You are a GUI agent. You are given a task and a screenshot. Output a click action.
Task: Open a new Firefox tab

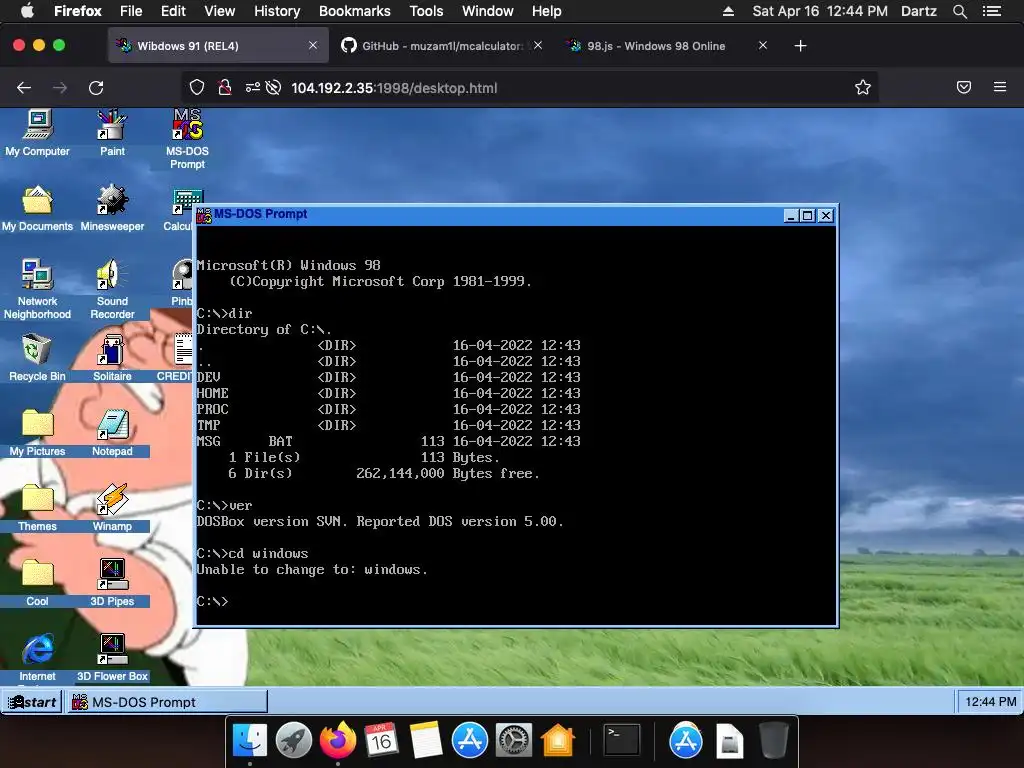coord(800,46)
